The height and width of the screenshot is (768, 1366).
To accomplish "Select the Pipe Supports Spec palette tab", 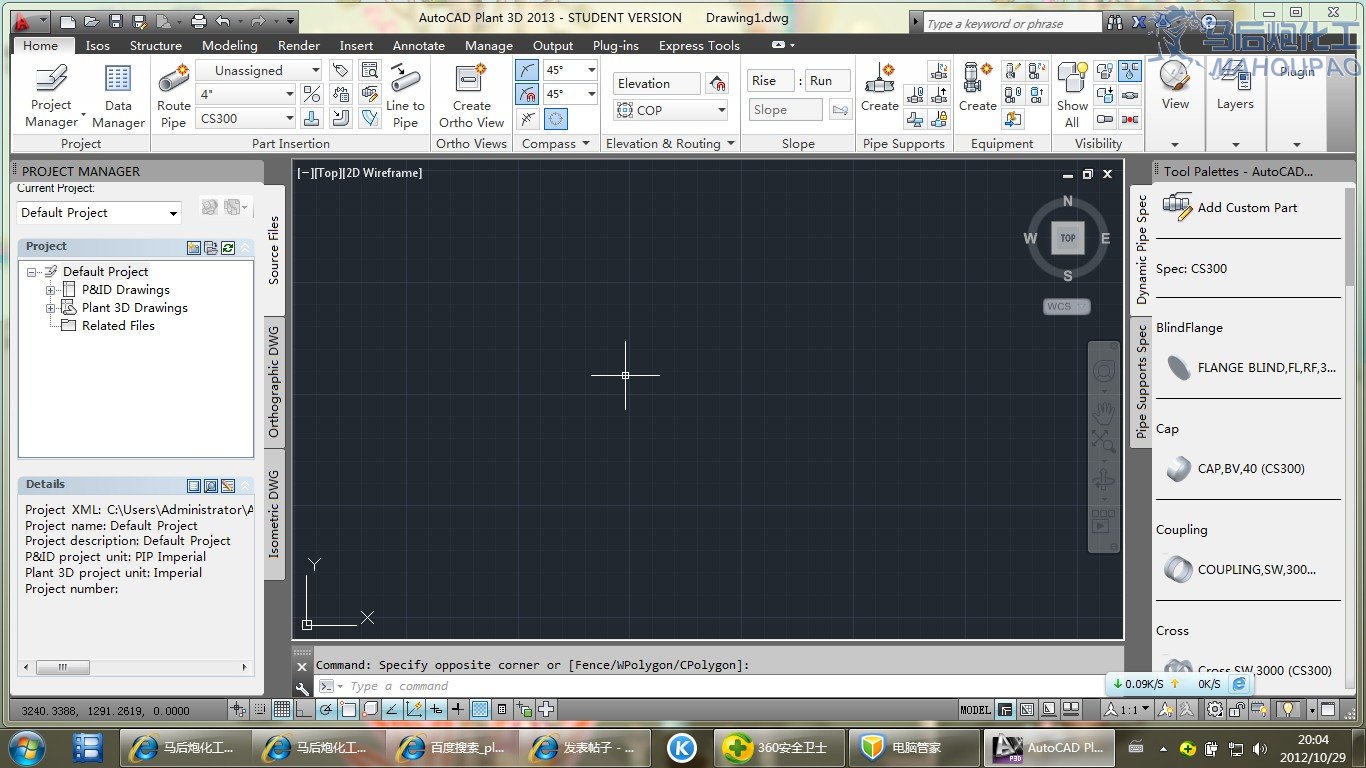I will (x=1142, y=383).
